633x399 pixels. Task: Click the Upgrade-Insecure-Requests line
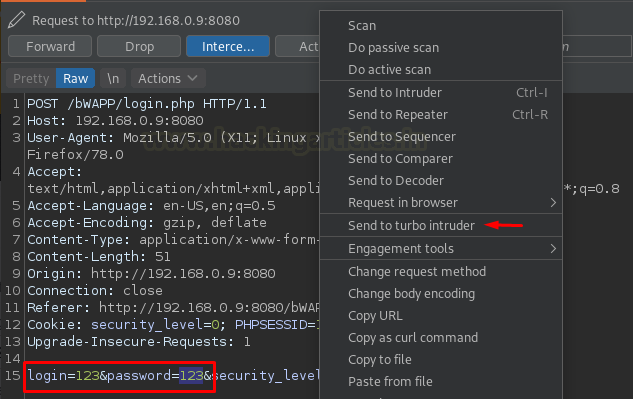click(139, 342)
